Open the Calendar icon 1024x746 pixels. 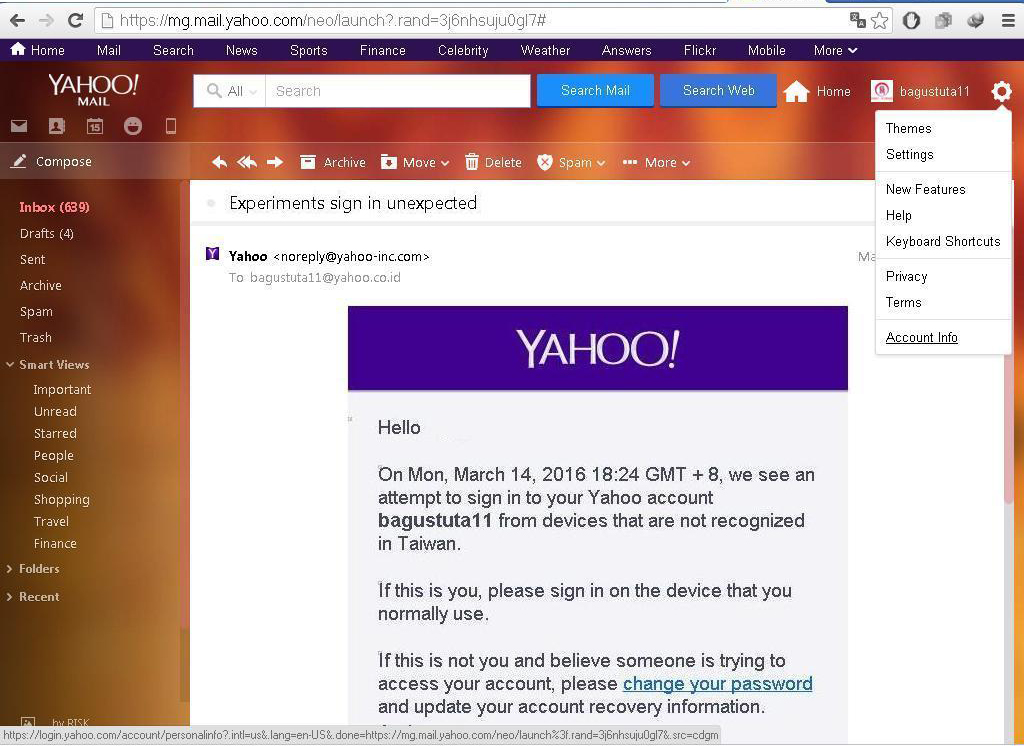click(95, 125)
